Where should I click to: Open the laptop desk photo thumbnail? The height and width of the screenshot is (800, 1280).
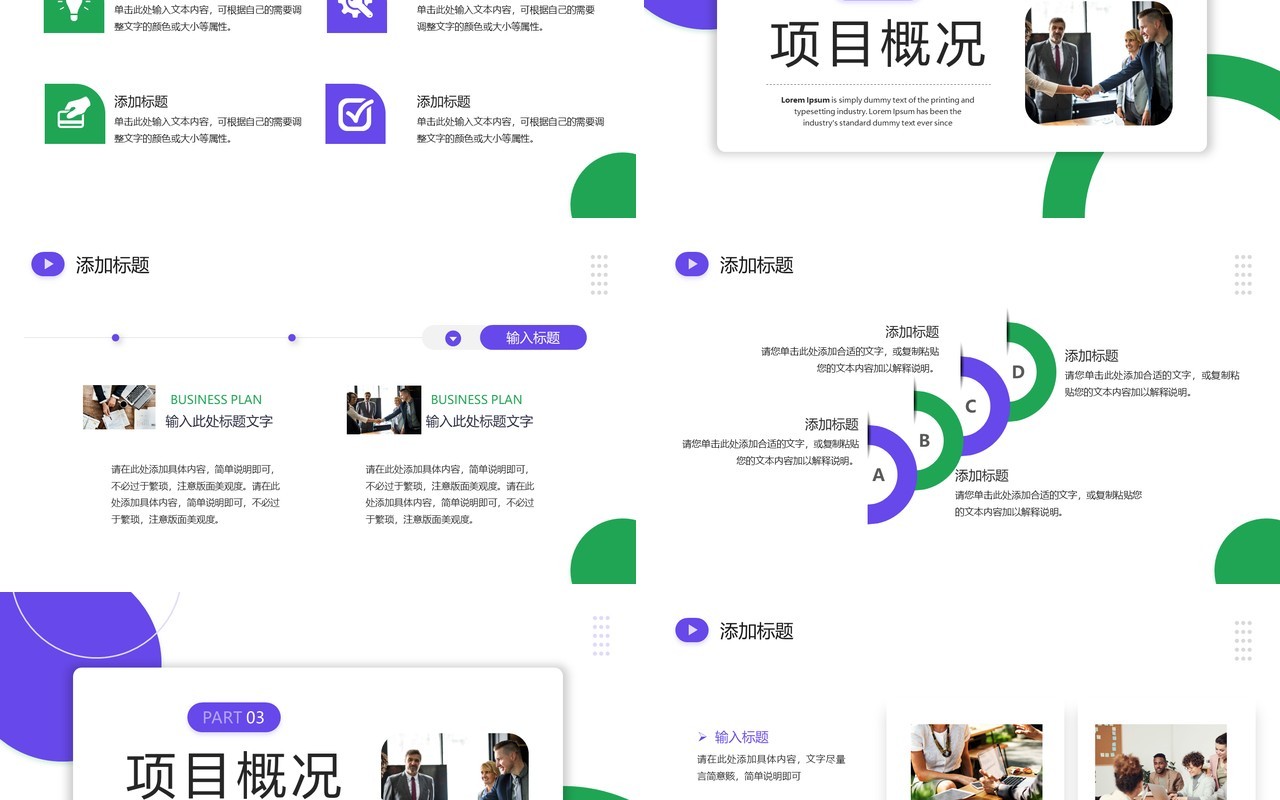coord(119,407)
